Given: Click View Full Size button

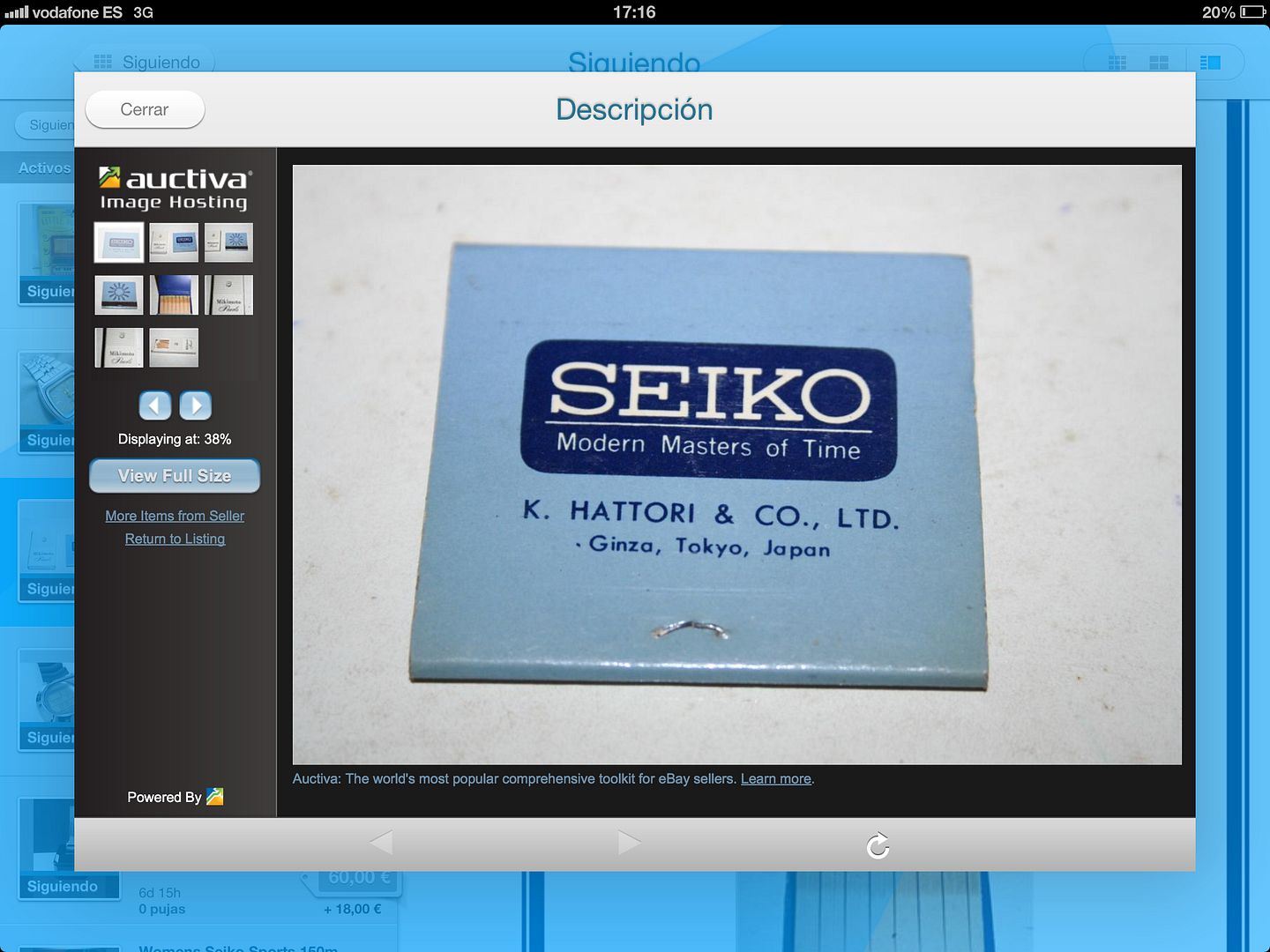Looking at the screenshot, I should pyautogui.click(x=175, y=476).
